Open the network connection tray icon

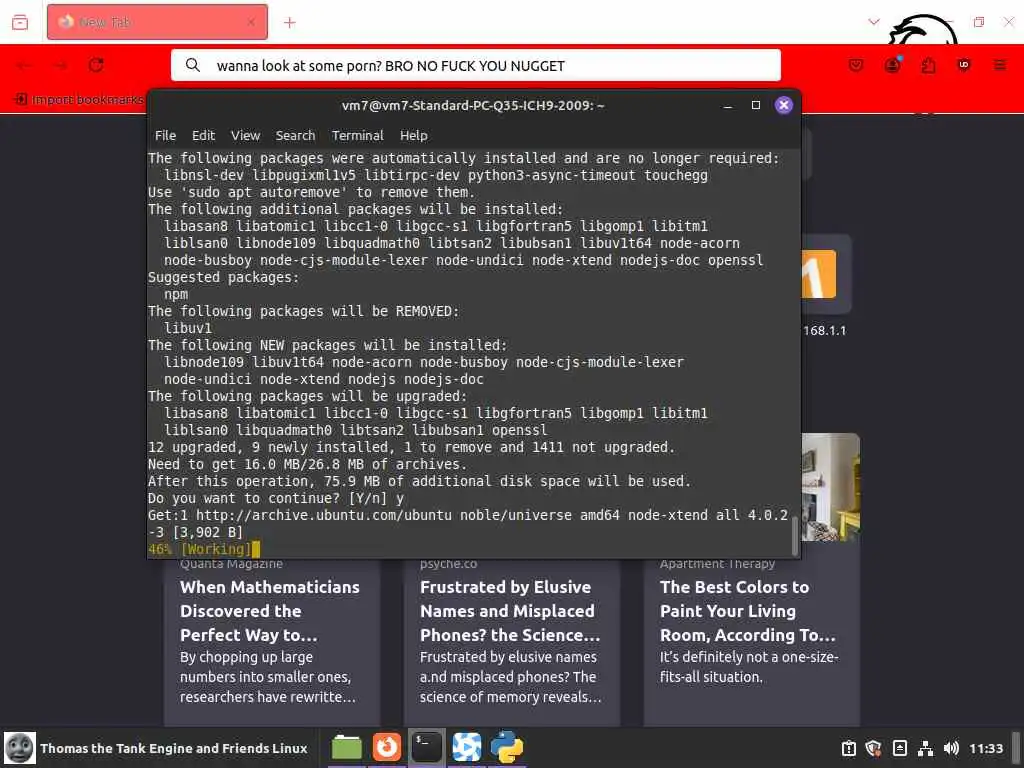925,748
